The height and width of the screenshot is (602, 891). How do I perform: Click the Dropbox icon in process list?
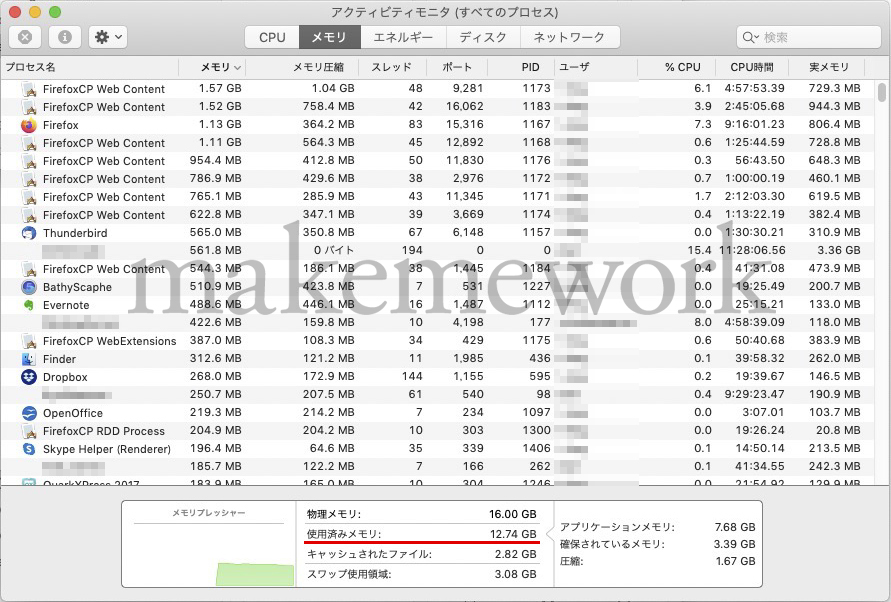click(28, 377)
